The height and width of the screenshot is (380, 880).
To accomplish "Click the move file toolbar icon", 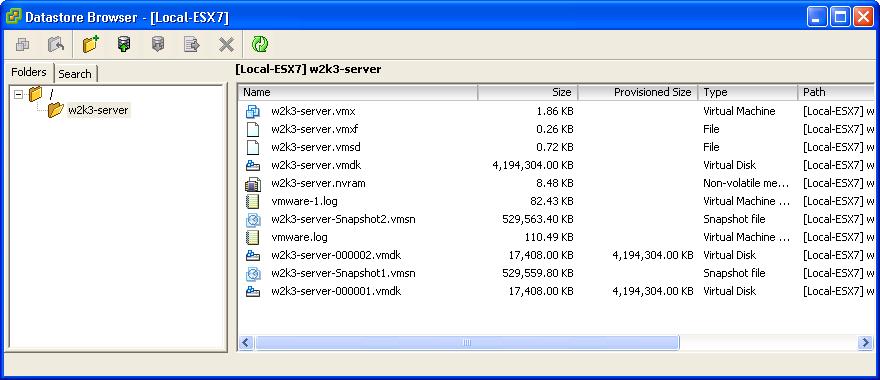I will click(192, 44).
